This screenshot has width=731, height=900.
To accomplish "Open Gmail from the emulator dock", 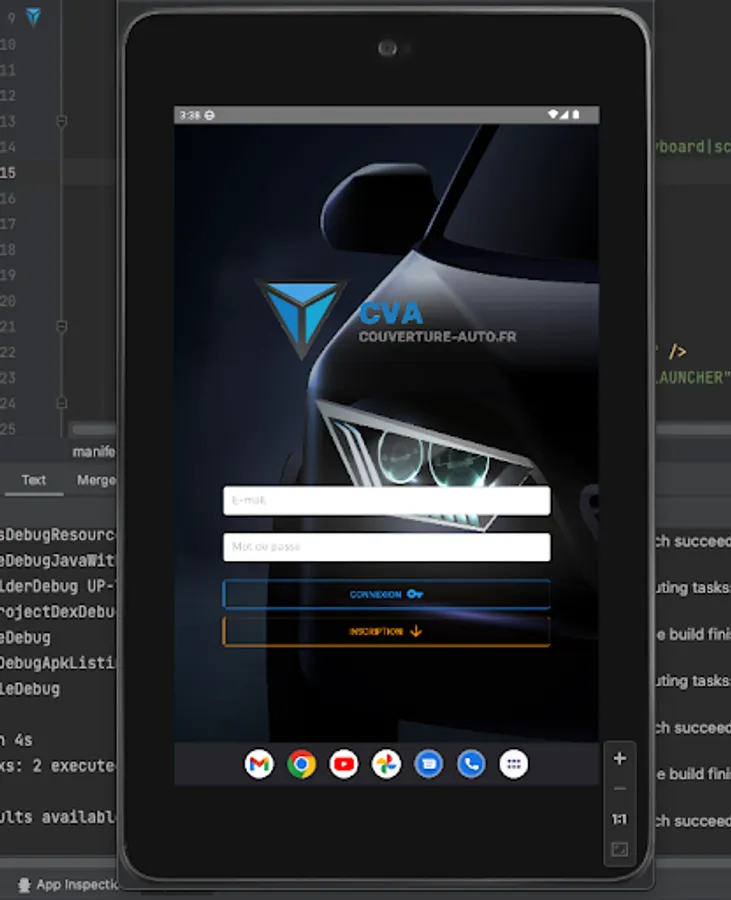I will pos(259,764).
